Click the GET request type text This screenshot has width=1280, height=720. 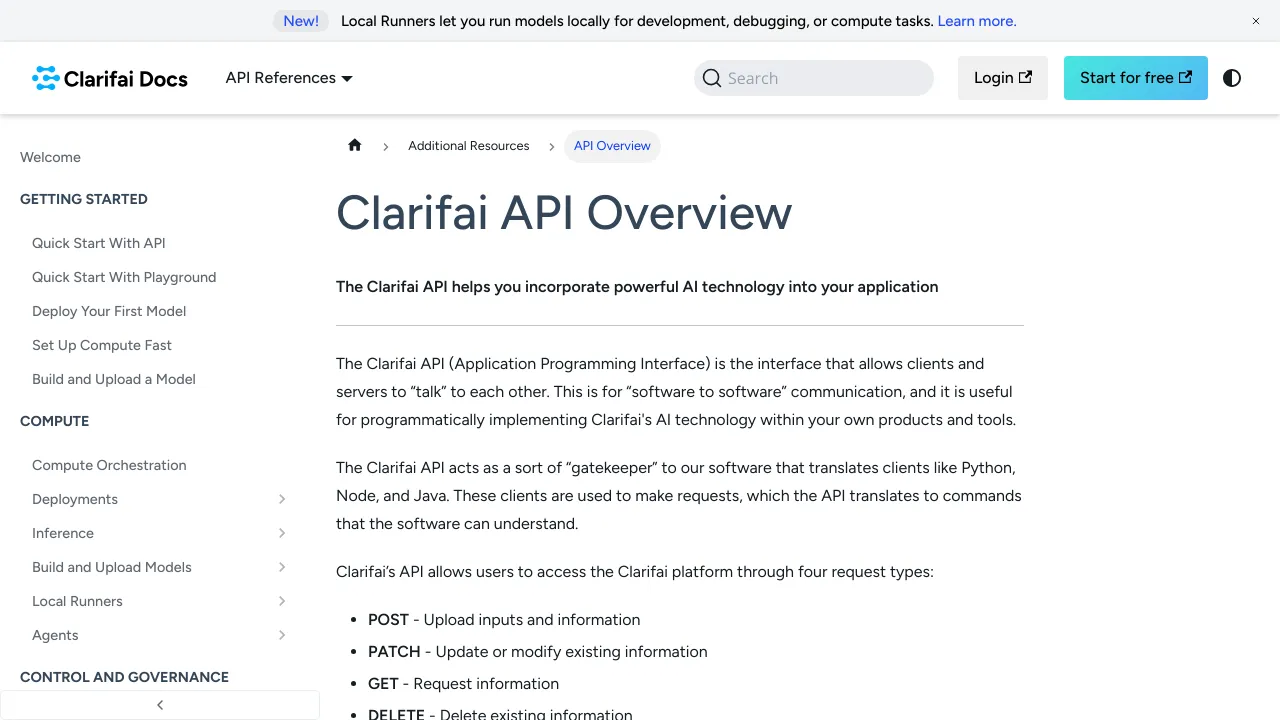tap(383, 684)
